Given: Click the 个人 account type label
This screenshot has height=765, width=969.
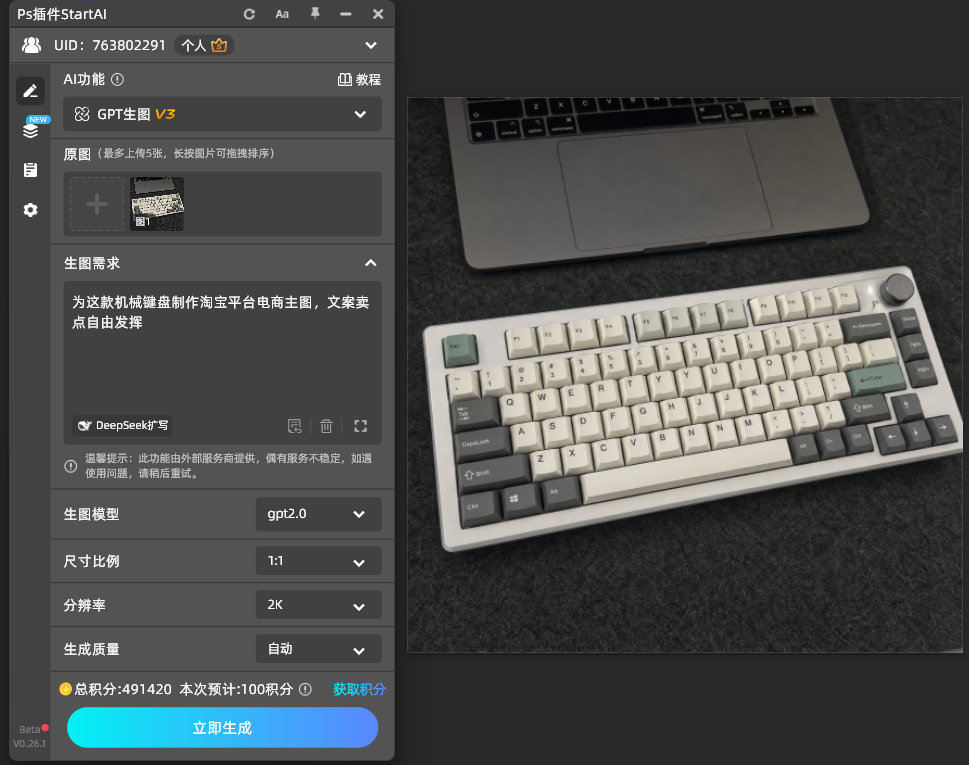Looking at the screenshot, I should 193,45.
